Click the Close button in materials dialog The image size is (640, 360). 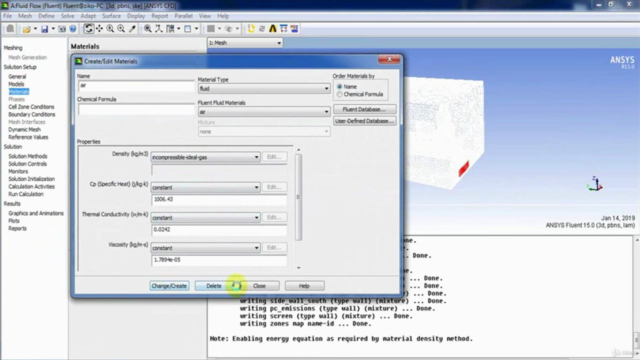[x=259, y=286]
